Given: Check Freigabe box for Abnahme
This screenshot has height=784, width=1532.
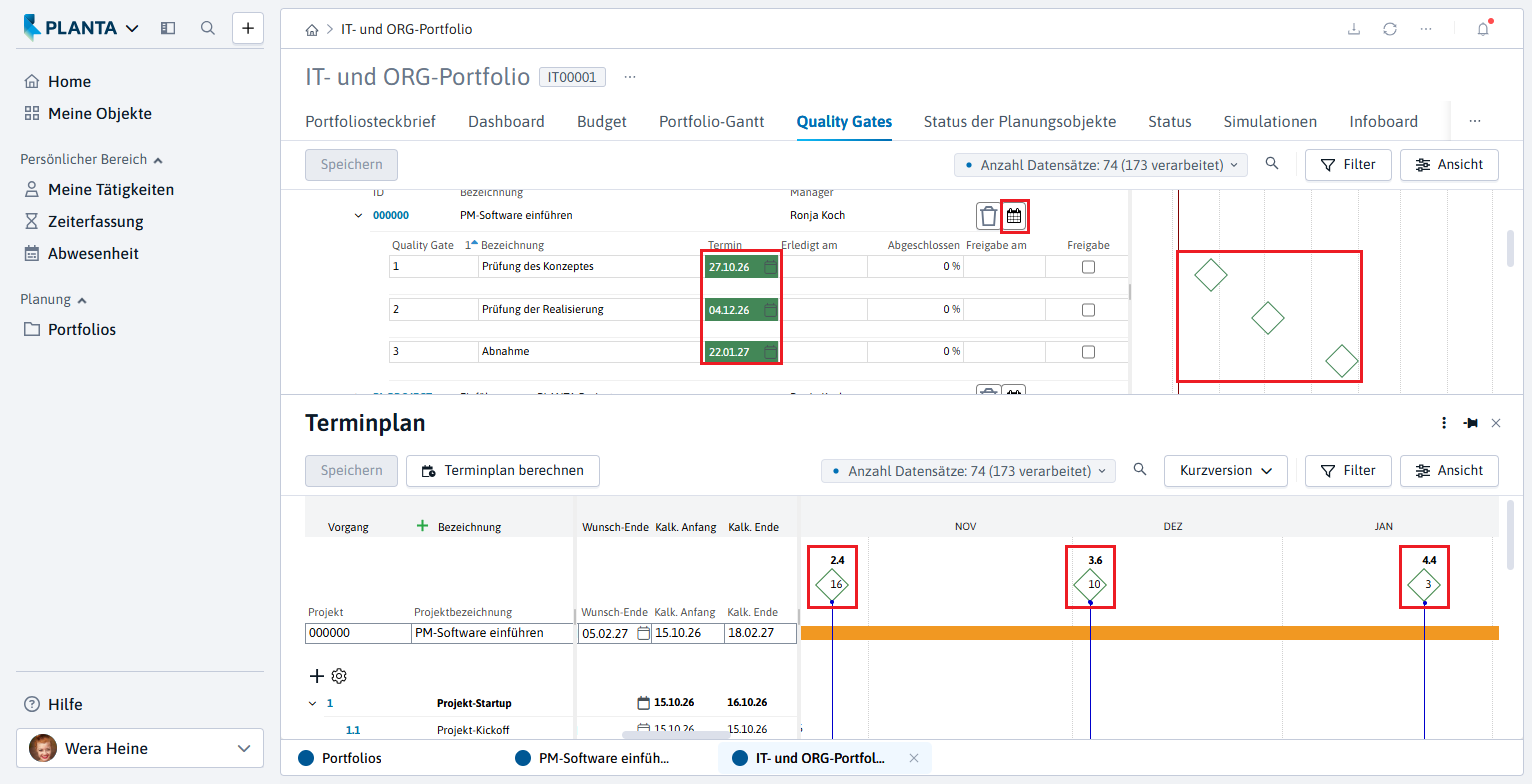Looking at the screenshot, I should tap(1088, 352).
